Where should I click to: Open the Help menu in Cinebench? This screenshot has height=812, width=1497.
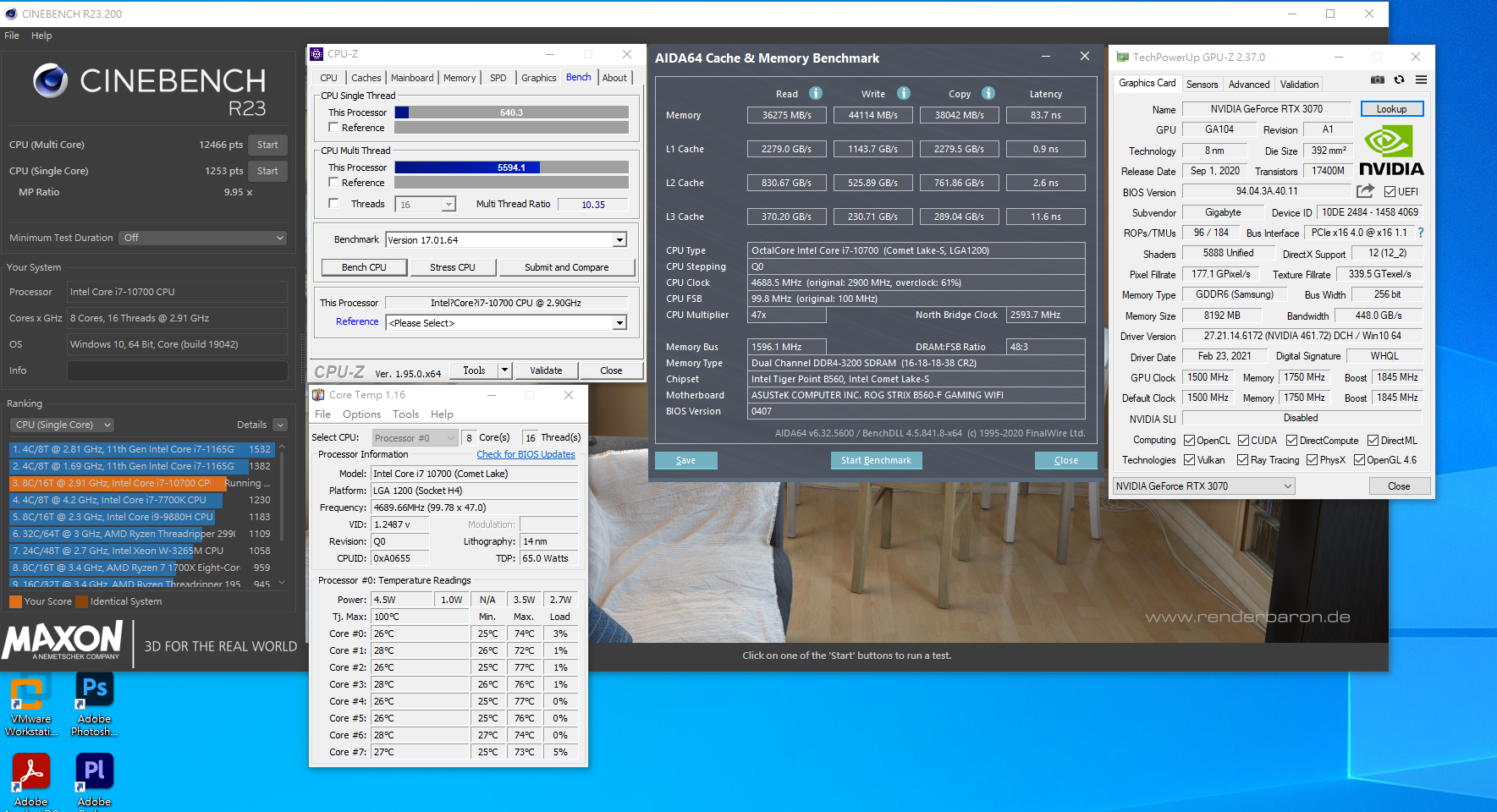pyautogui.click(x=41, y=36)
